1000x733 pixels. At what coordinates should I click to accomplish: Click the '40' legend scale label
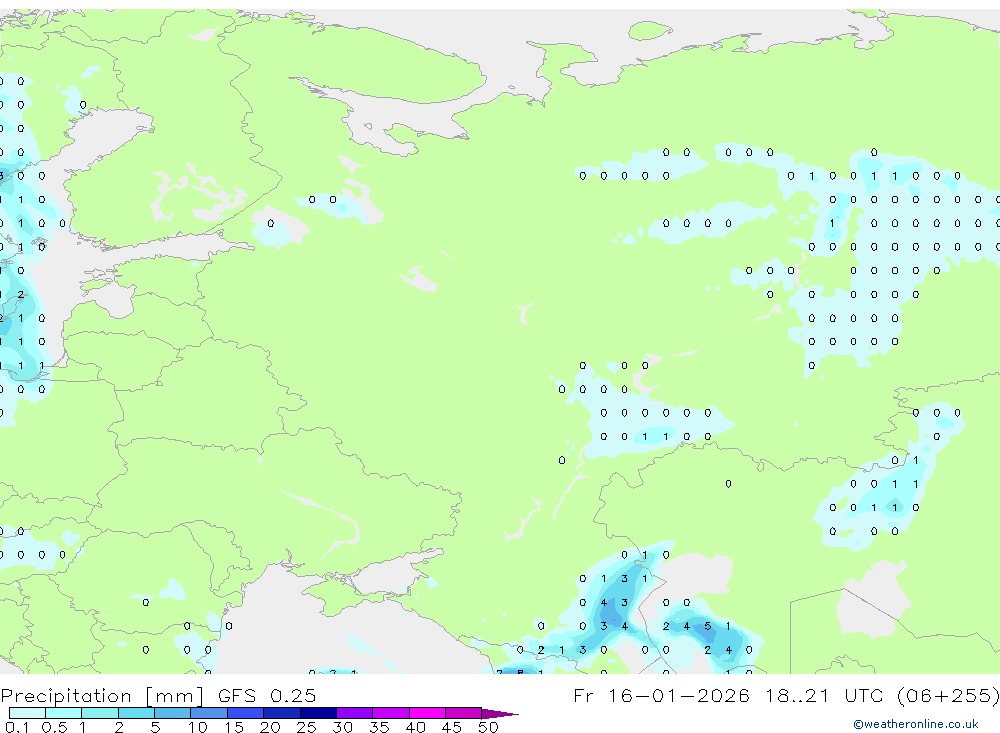415,727
